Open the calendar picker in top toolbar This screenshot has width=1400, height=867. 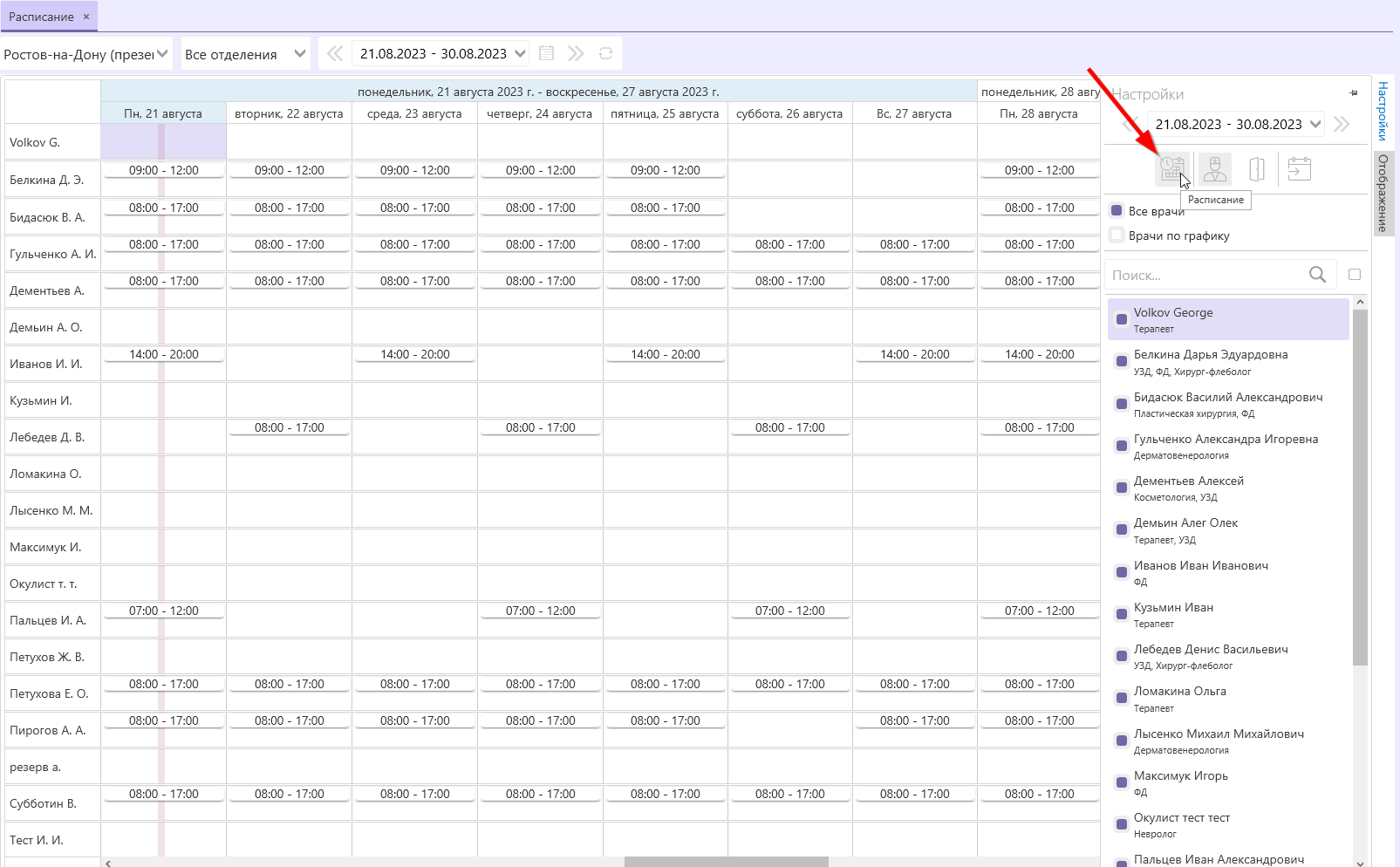[547, 53]
